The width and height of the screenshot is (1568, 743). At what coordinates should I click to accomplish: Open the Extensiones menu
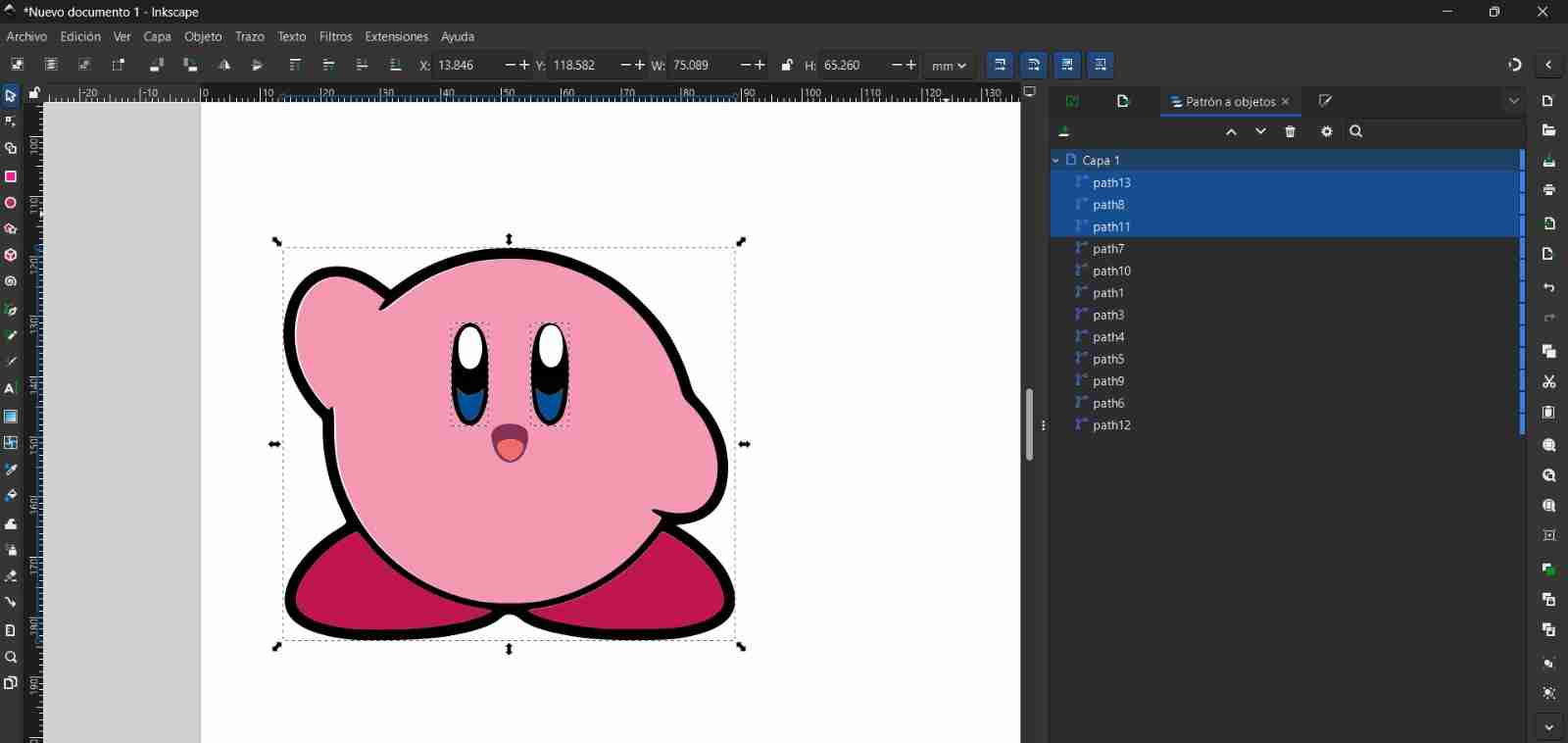pyautogui.click(x=396, y=36)
